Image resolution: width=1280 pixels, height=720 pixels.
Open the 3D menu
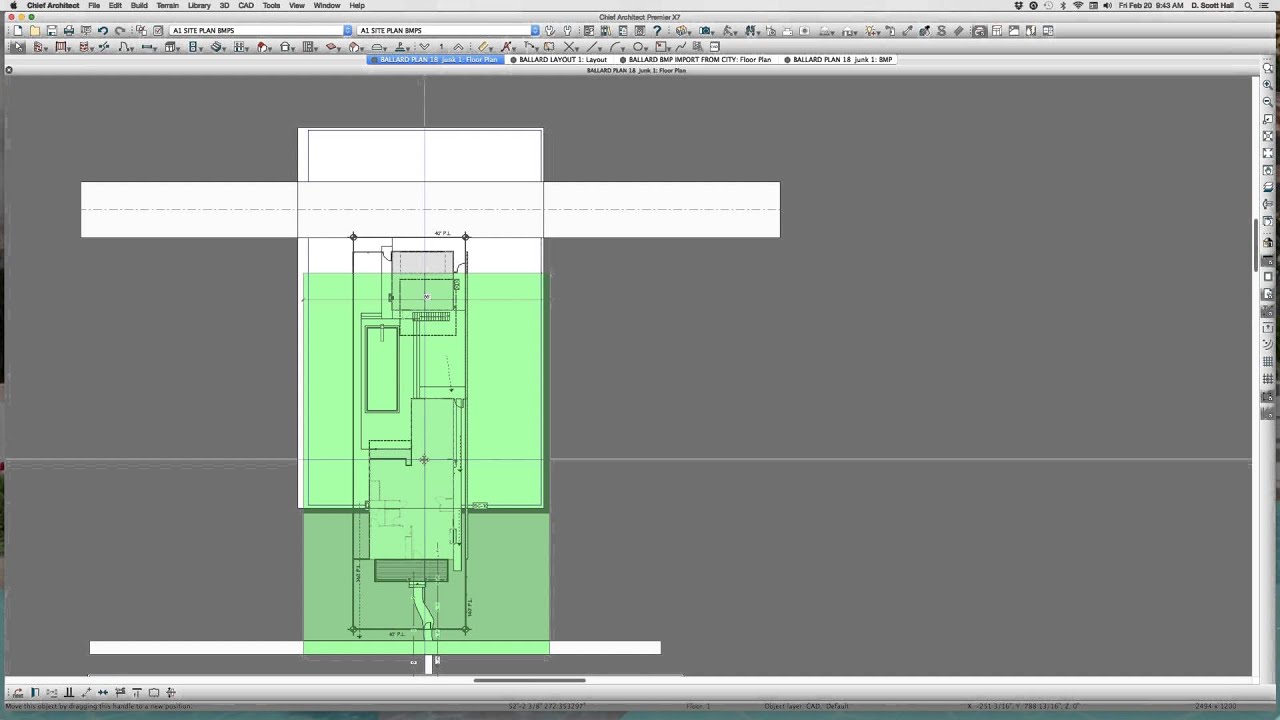224,6
